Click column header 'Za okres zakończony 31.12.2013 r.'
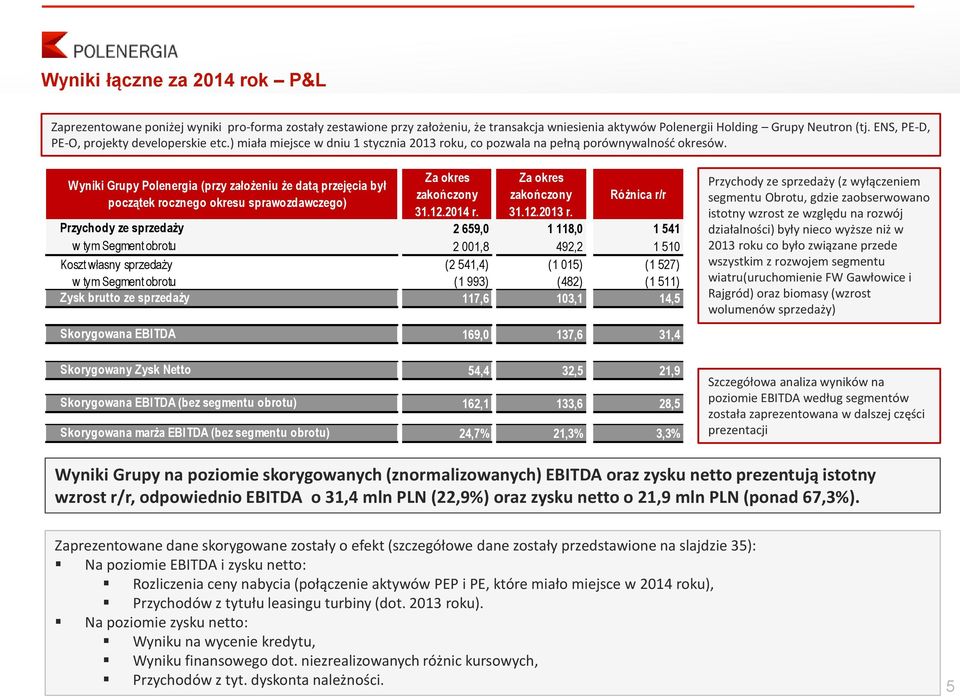 541,194
